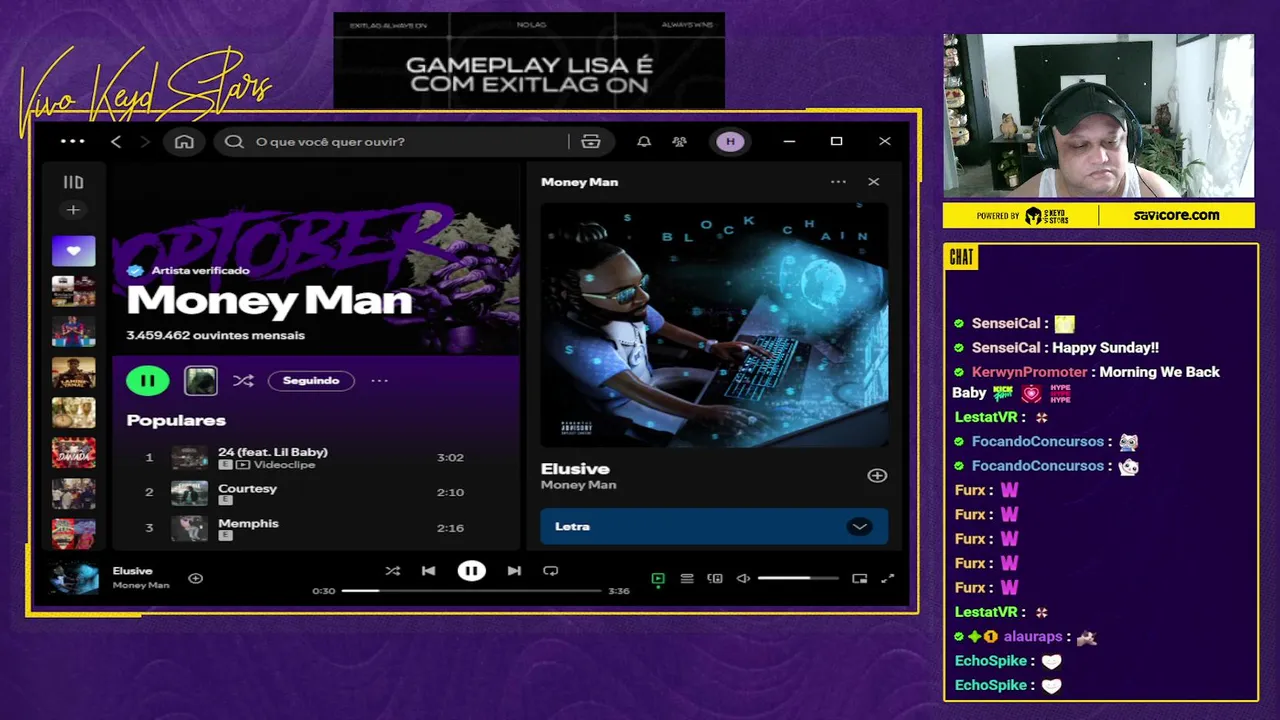Screen dimensions: 1280x720
Task: Click the chat message 'Happy Sunday!!'
Action: pos(1106,348)
